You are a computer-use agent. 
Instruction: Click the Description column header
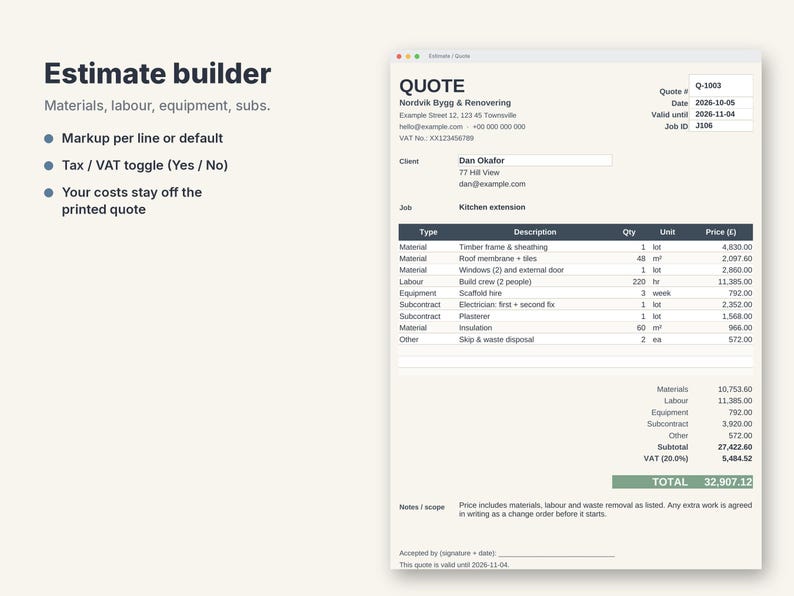pos(535,232)
